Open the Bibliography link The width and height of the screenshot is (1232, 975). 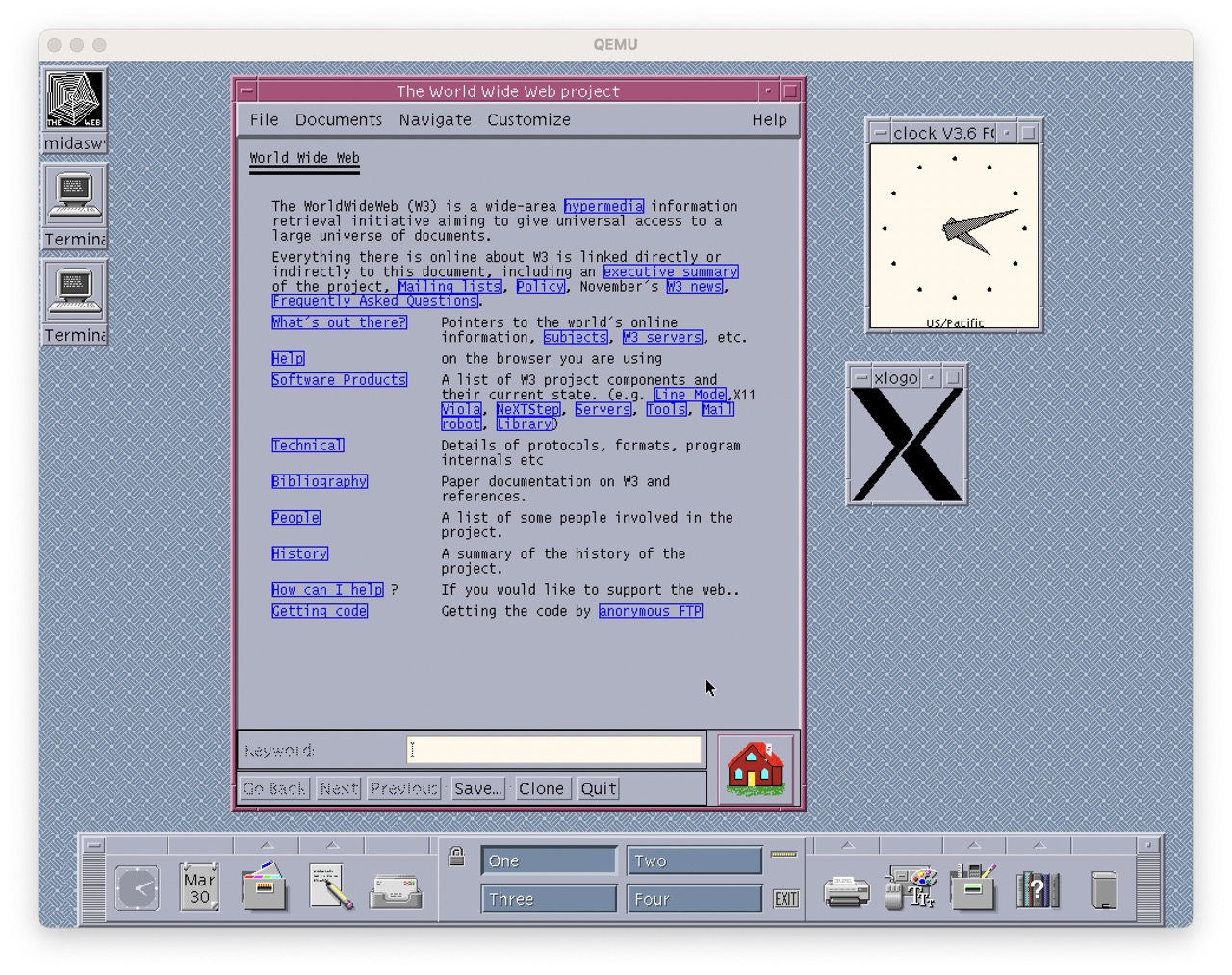pyautogui.click(x=320, y=481)
